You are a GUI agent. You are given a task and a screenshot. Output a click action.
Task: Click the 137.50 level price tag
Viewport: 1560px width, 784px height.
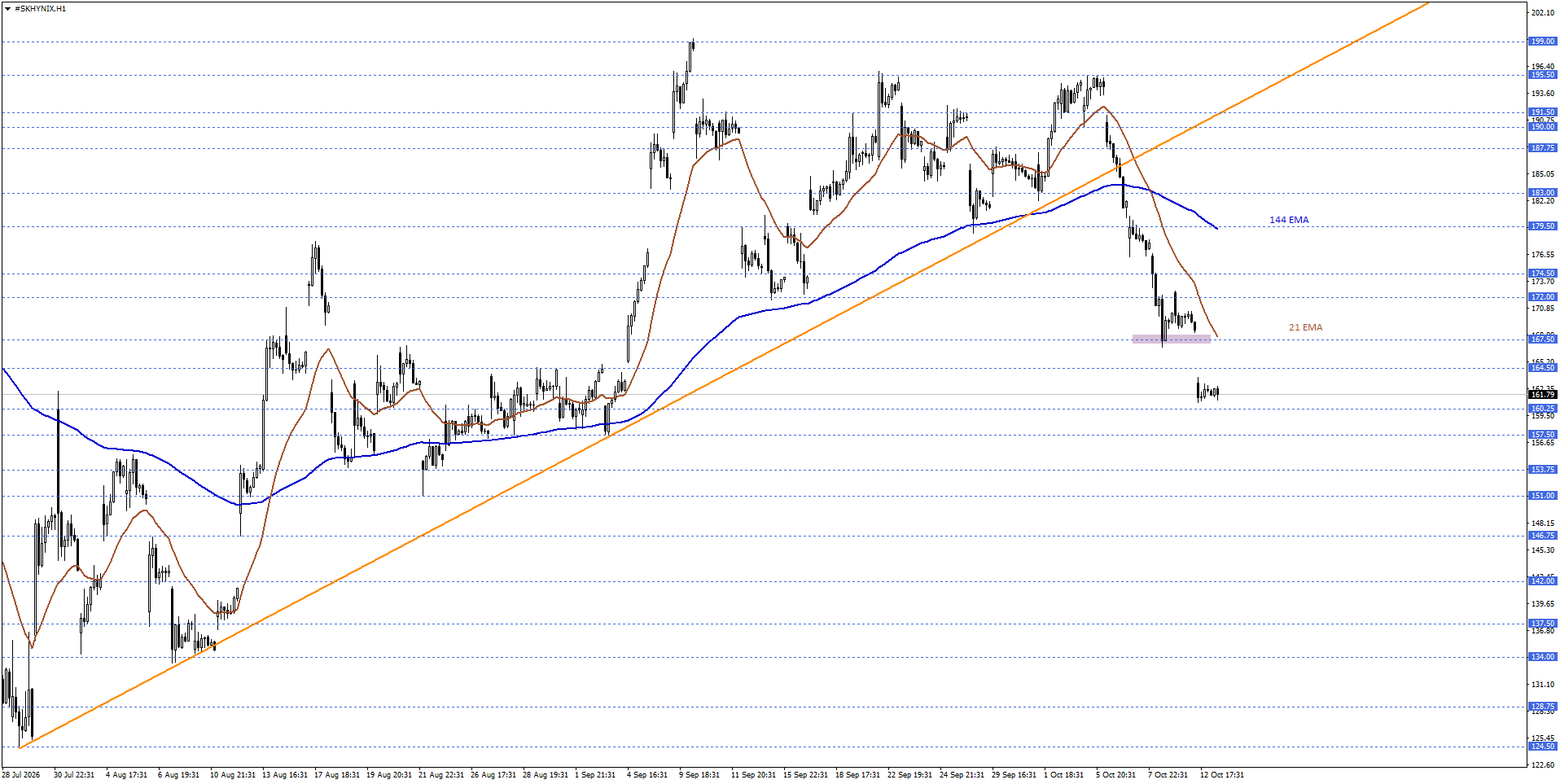coord(1543,624)
